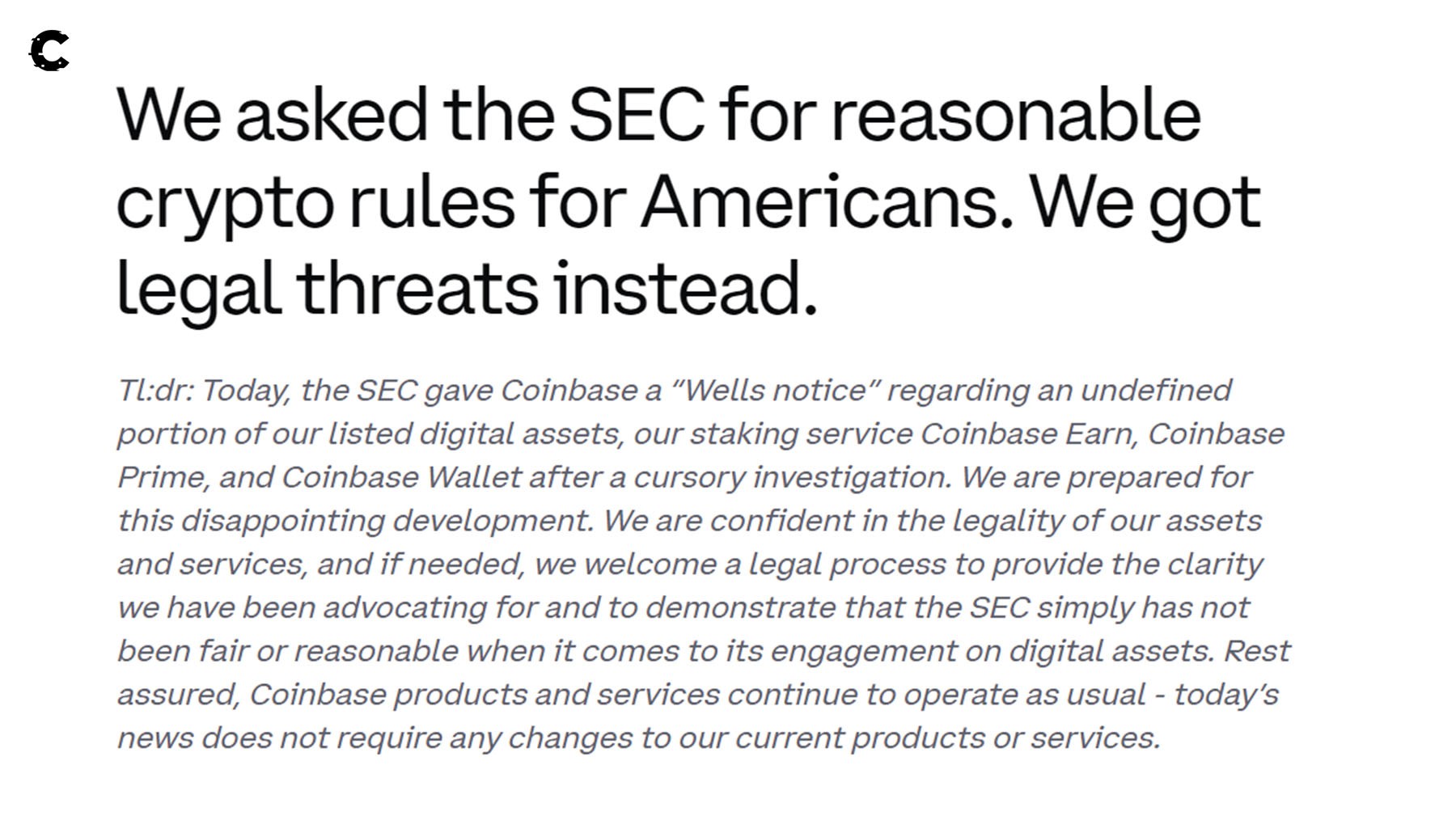
Task: Click the phrase "cursory investigation"
Action: click(791, 477)
